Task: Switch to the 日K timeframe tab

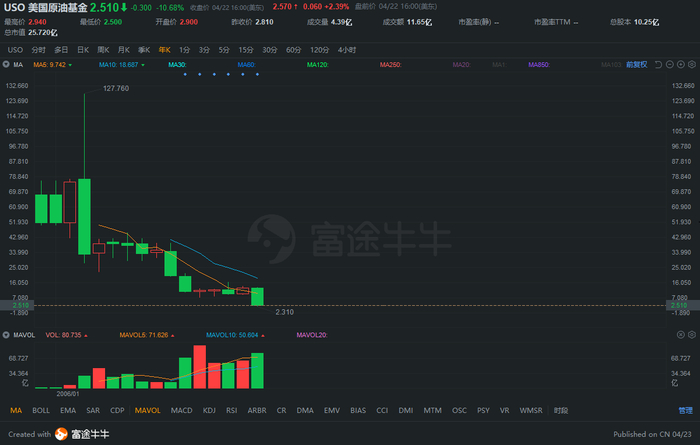Action: pos(83,50)
